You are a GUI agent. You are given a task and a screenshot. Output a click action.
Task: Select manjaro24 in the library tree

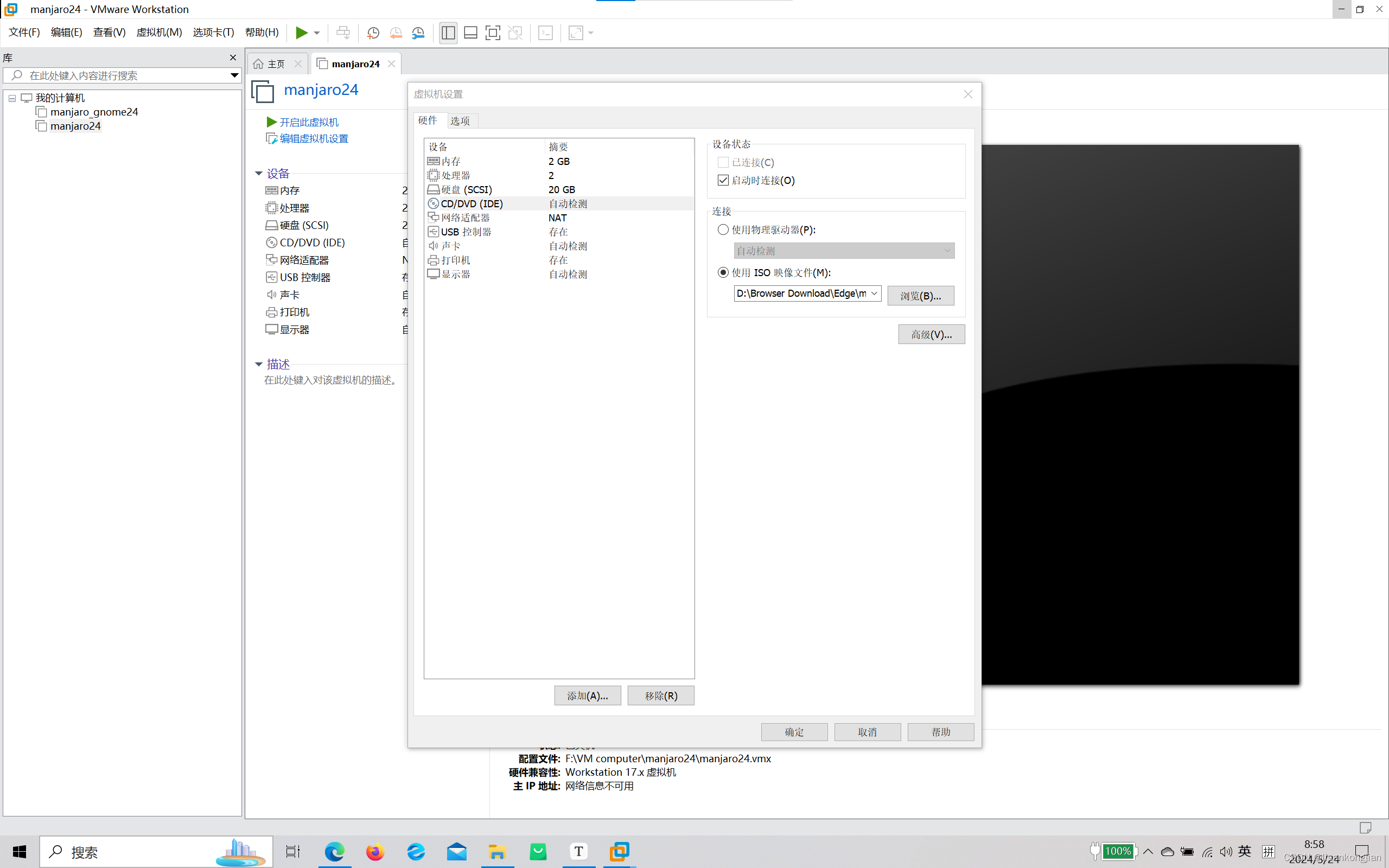(75, 126)
